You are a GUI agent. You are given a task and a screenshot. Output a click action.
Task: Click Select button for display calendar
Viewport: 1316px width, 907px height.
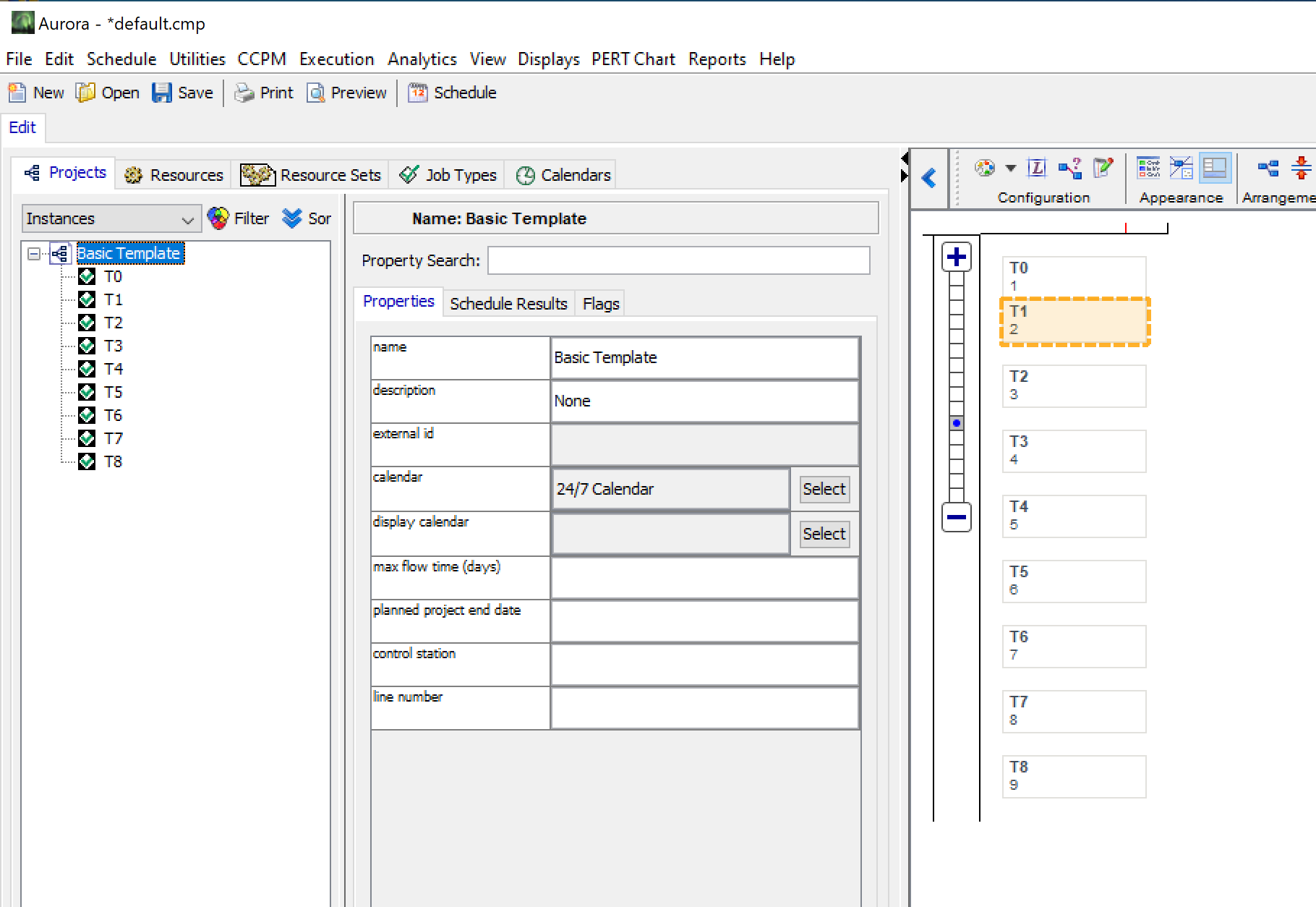[x=824, y=534]
